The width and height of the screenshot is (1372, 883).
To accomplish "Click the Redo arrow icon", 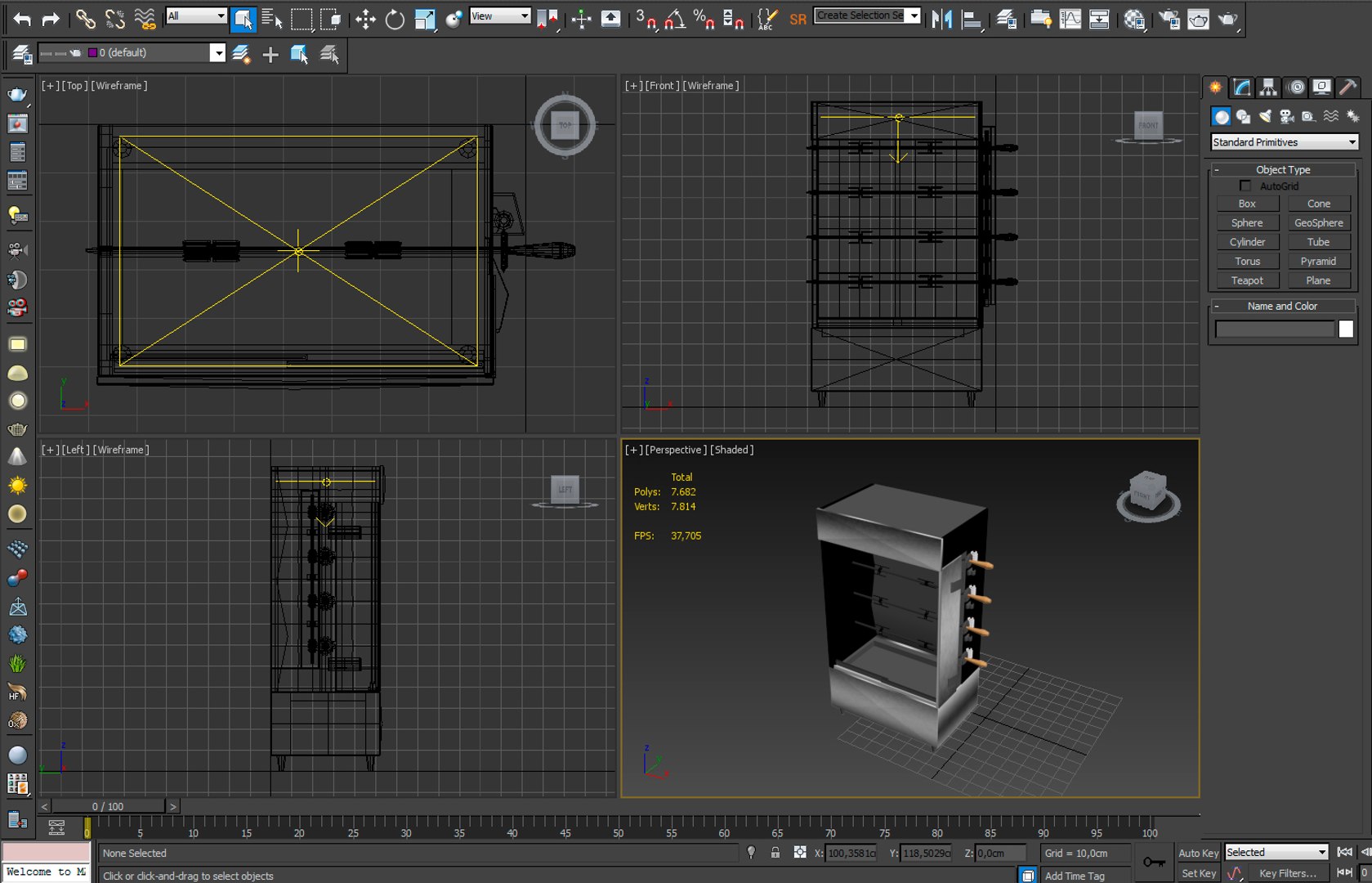I will (x=51, y=18).
